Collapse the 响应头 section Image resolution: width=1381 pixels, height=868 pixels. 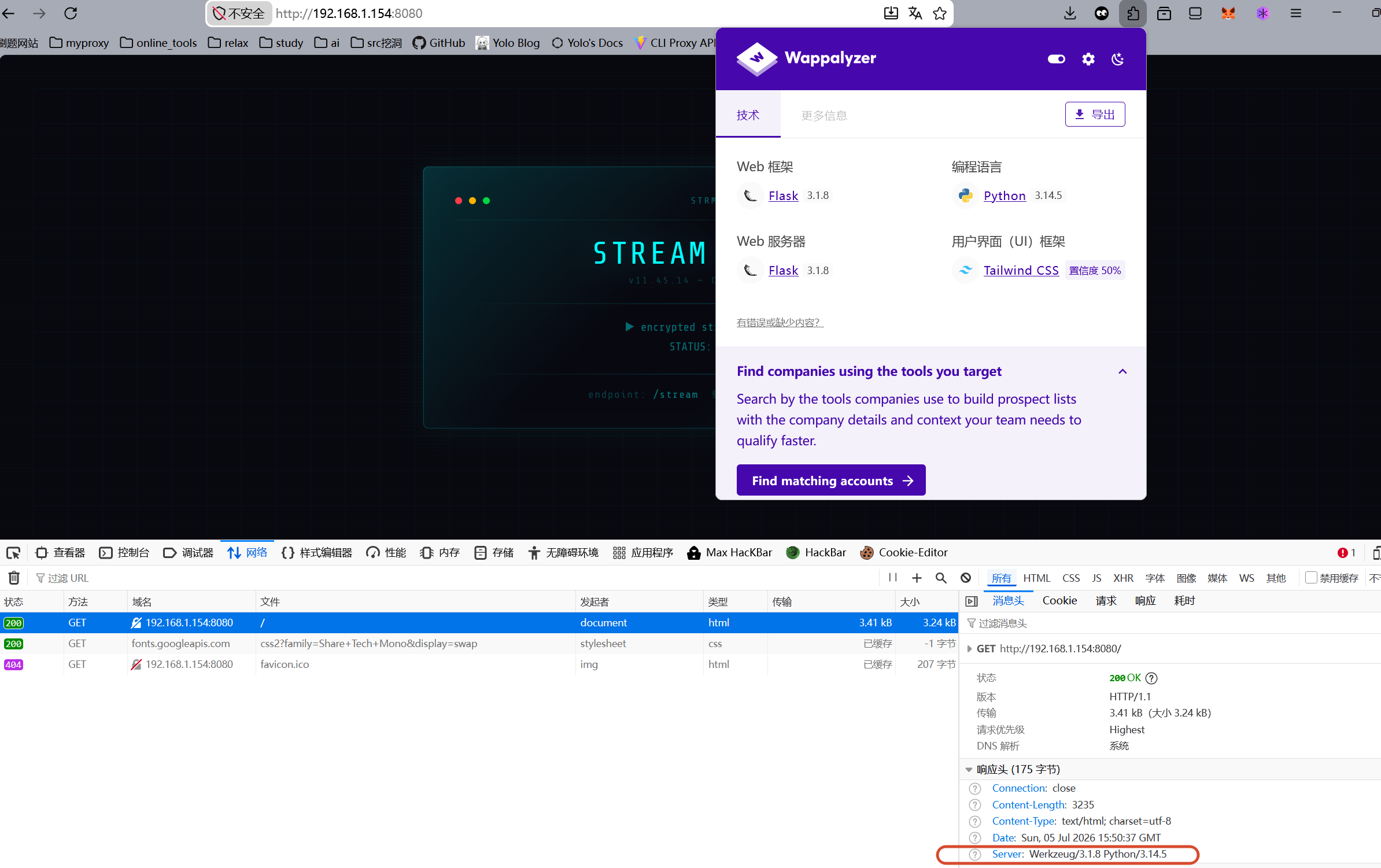[969, 770]
